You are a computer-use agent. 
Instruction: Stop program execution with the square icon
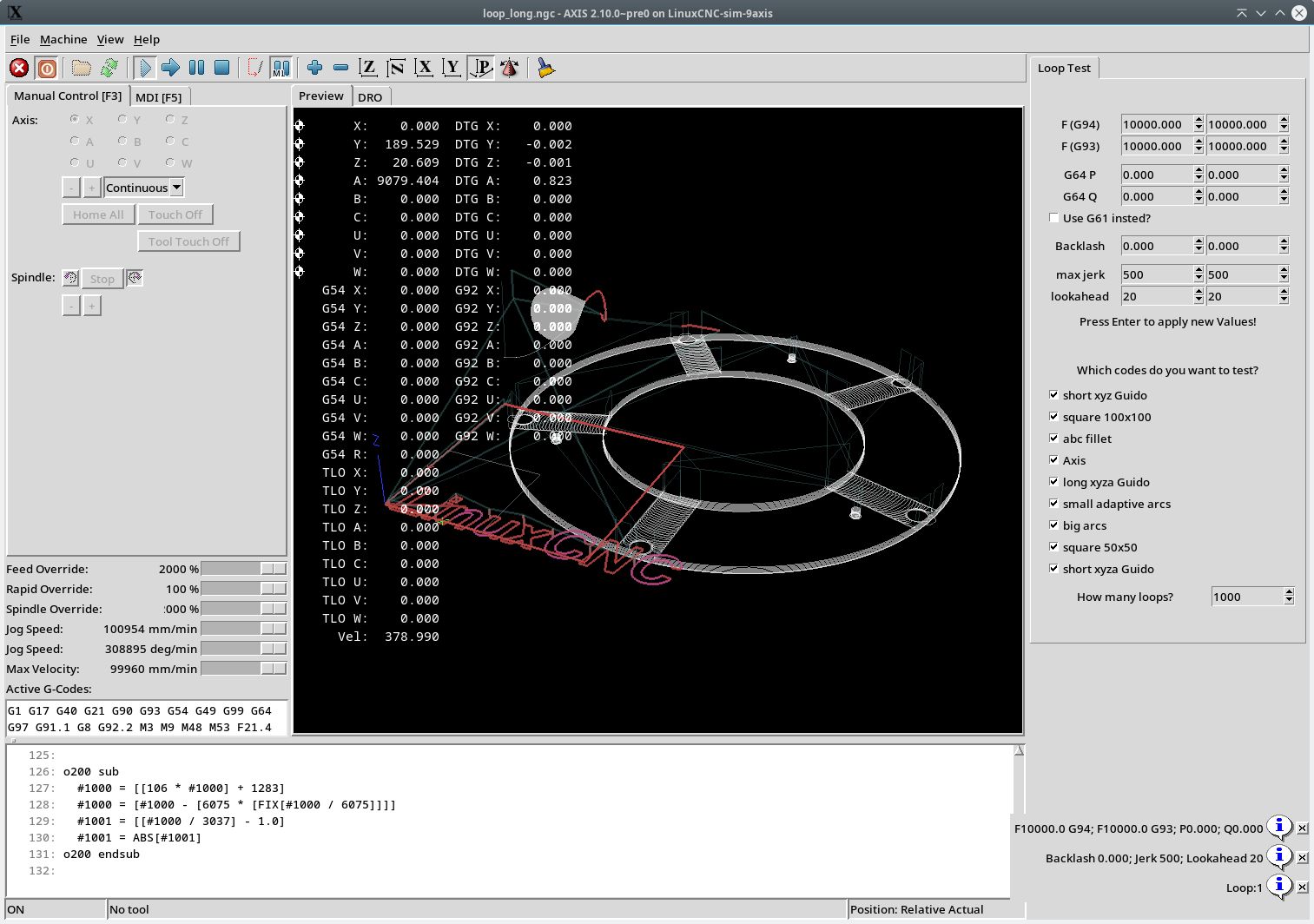pyautogui.click(x=222, y=68)
